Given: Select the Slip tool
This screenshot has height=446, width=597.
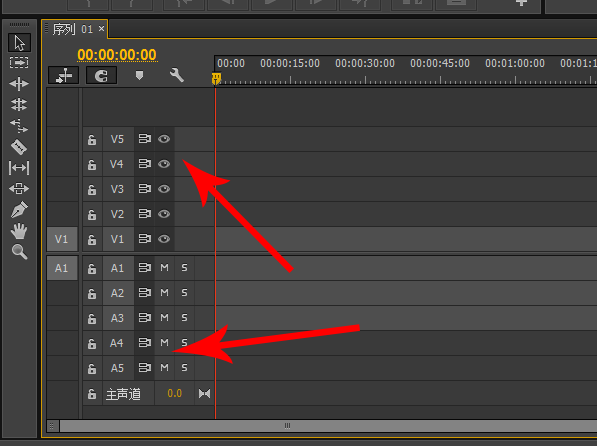Looking at the screenshot, I should 19,168.
